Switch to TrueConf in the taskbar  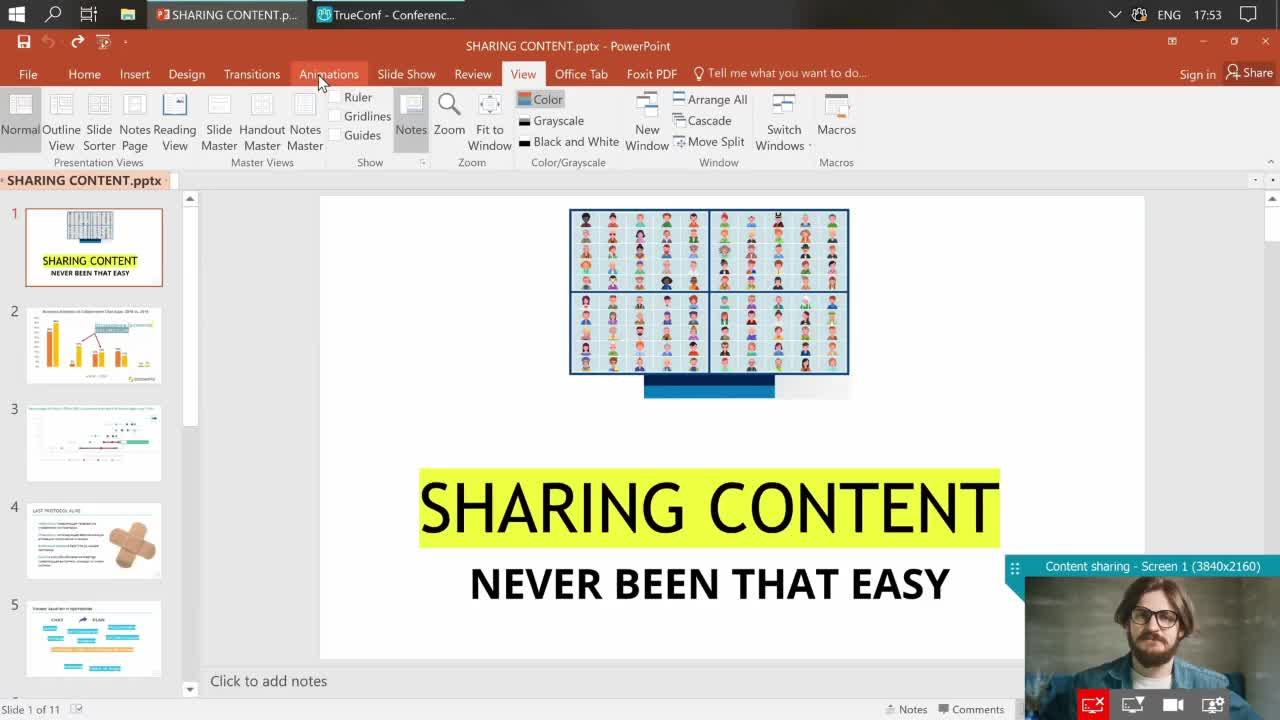tap(387, 15)
